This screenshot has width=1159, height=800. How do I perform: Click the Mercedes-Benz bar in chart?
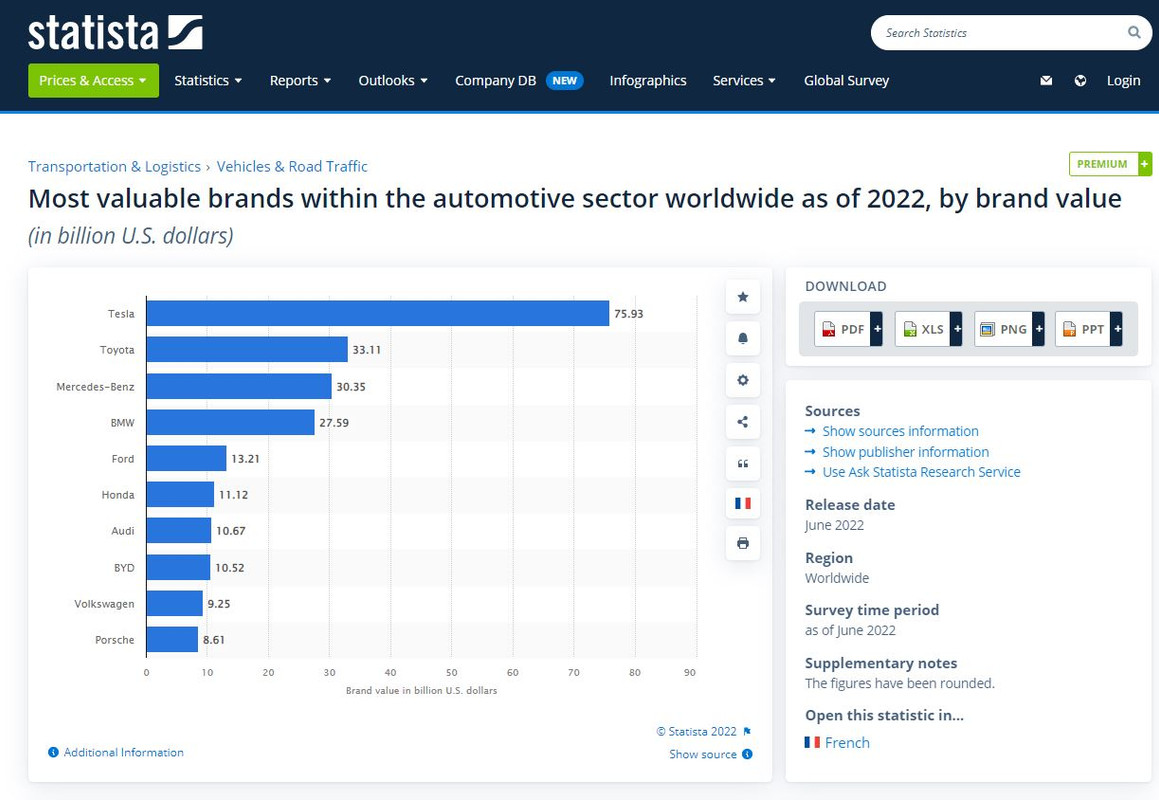(239, 386)
